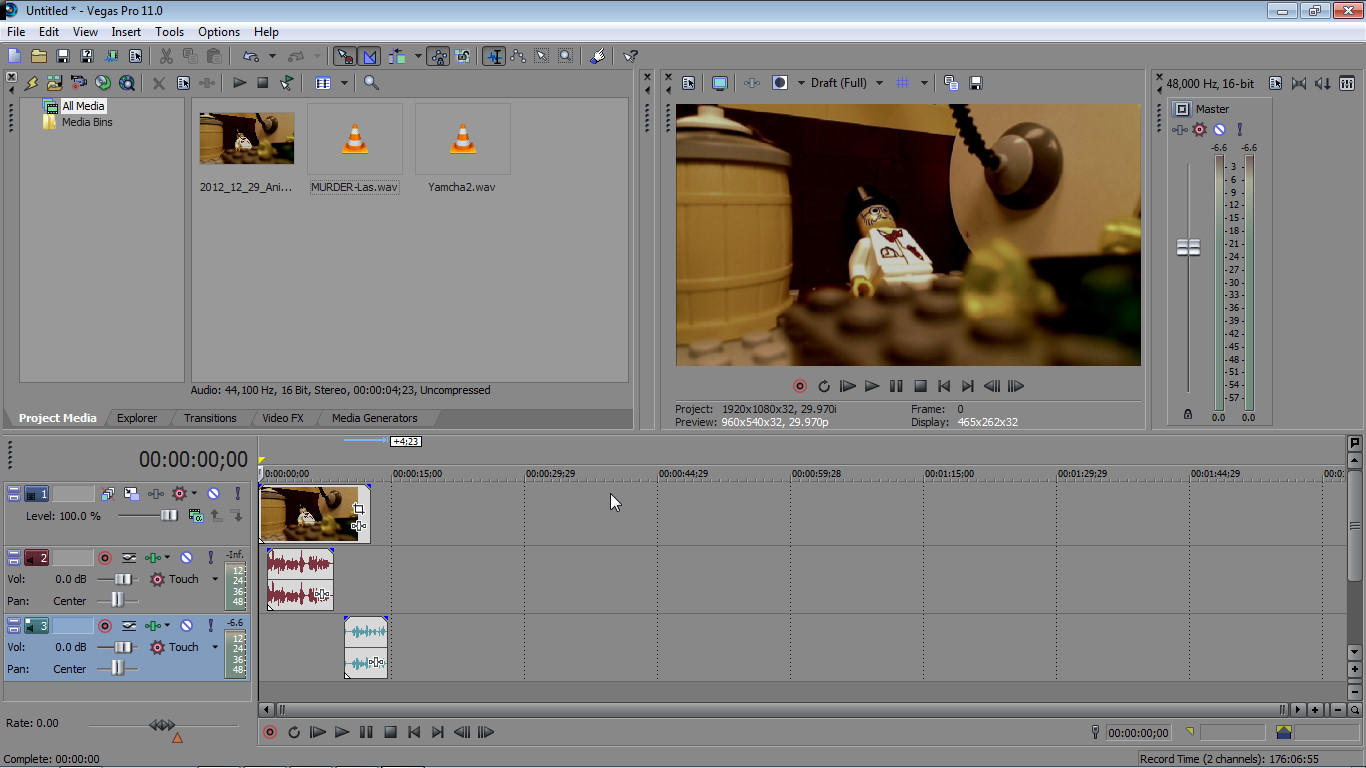Click Media Properties in Project Media toolbar
Image resolution: width=1366 pixels, height=768 pixels.
[x=183, y=83]
